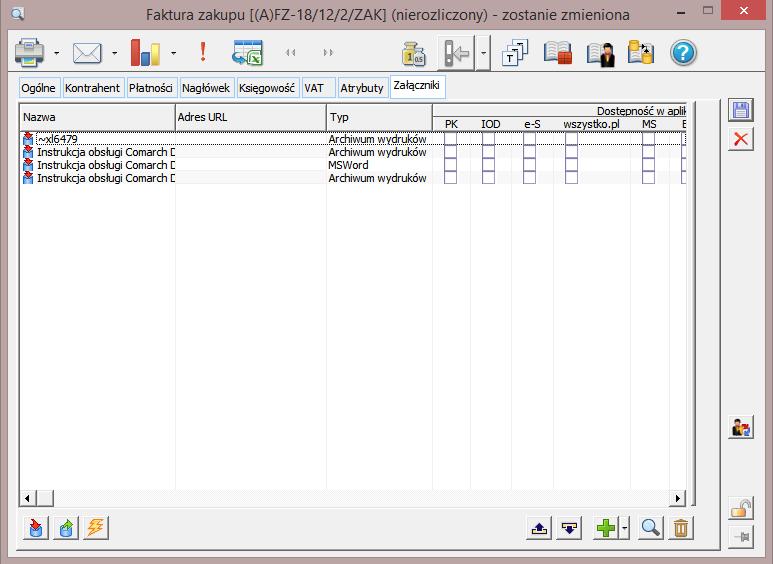
Task: Click the open book with red grid icon
Action: tap(558, 53)
